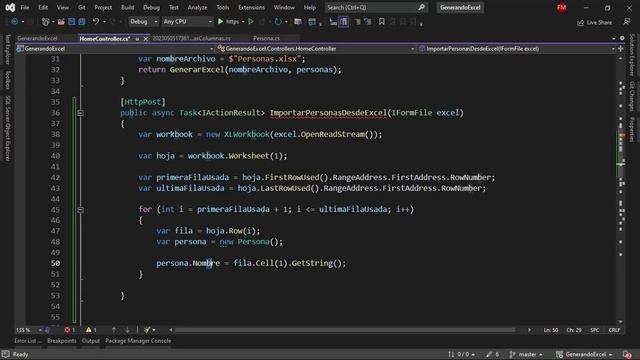Screen dimensions: 640x360
Task: Click the Undo icon
Action: coord(96,22)
